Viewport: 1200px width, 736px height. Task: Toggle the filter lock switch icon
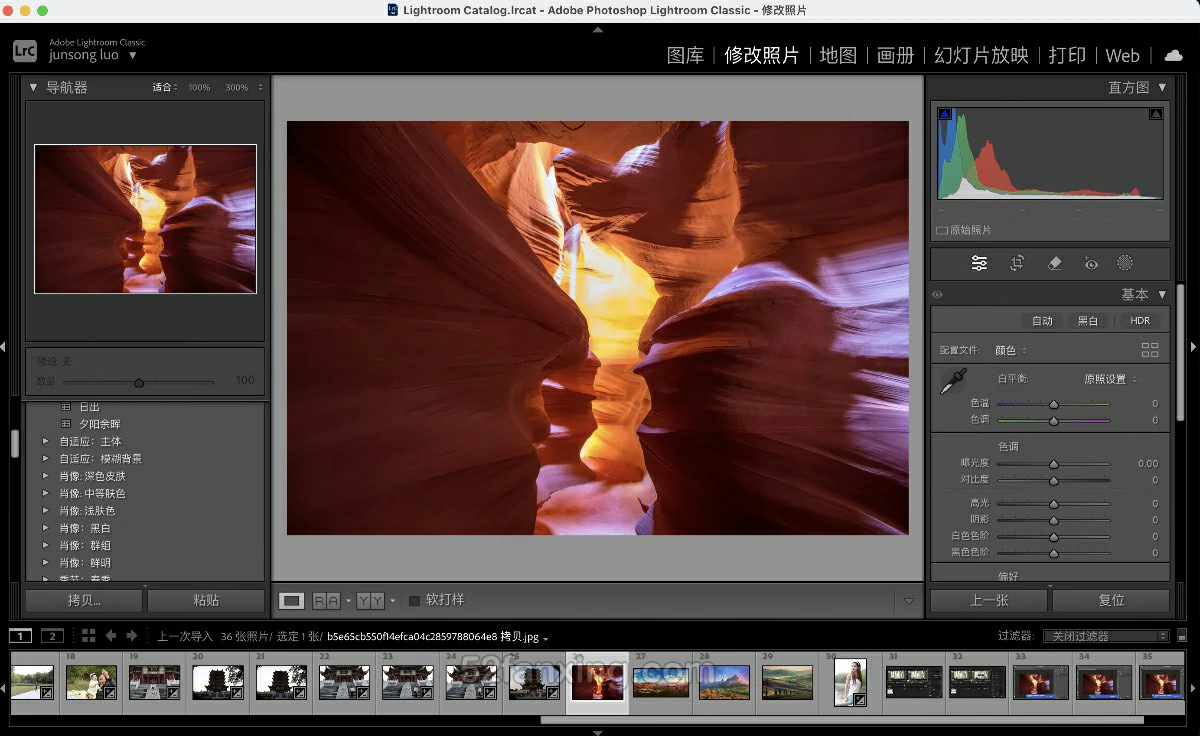pos(1182,636)
